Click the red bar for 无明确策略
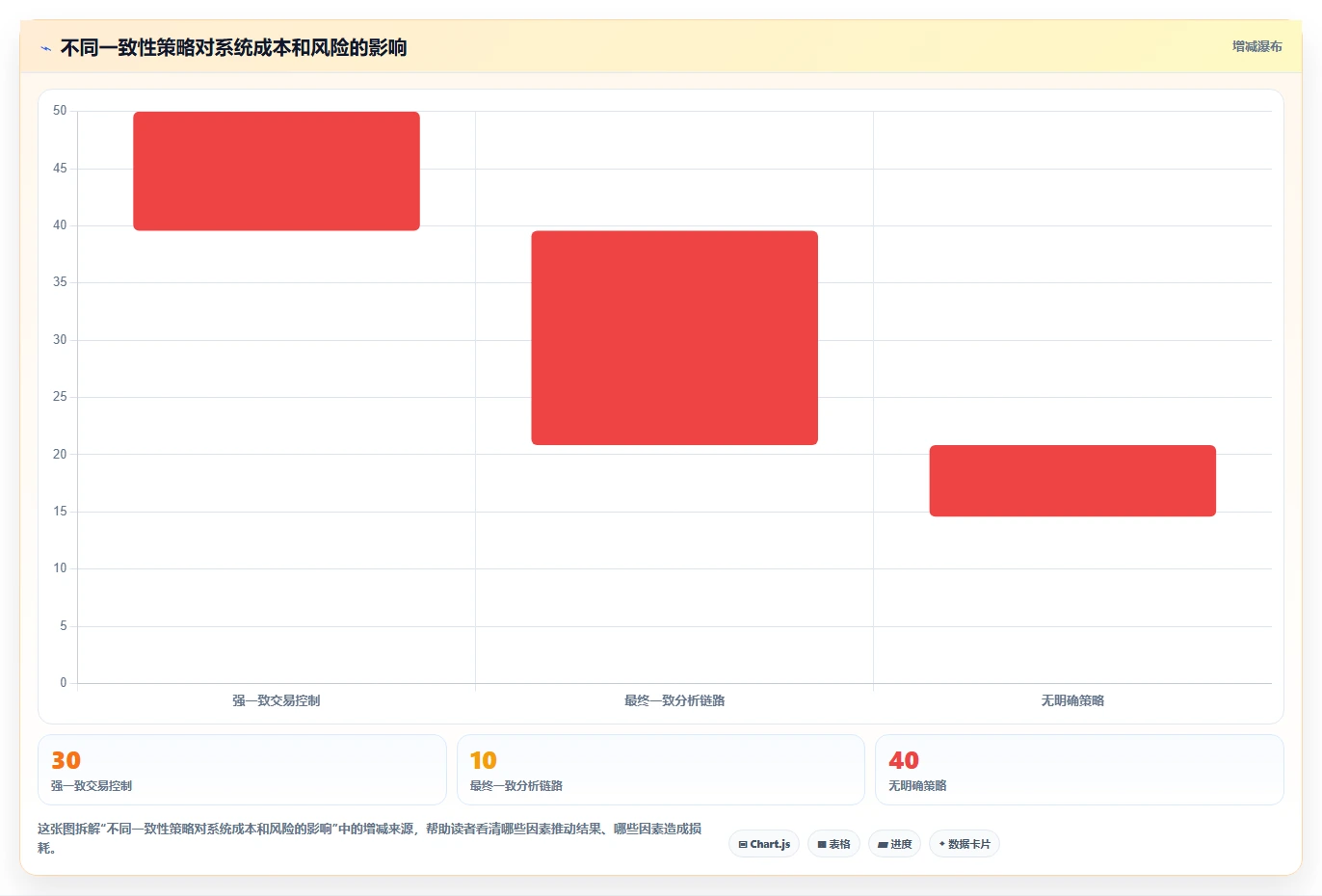Image resolution: width=1322 pixels, height=896 pixels. 1072,481
